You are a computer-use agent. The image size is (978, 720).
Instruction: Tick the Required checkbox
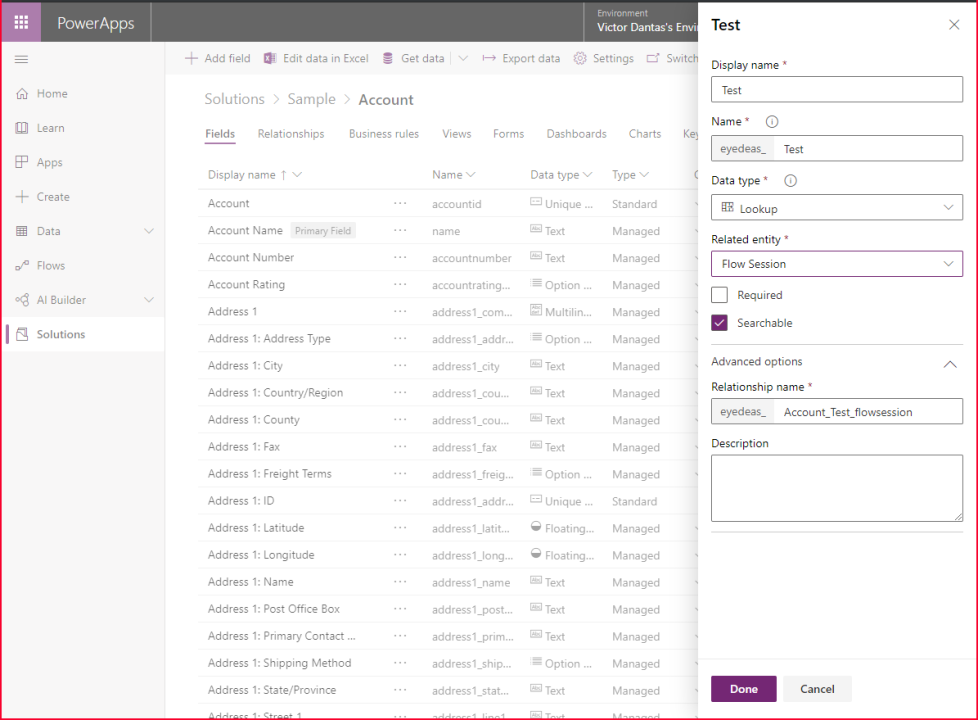(719, 294)
